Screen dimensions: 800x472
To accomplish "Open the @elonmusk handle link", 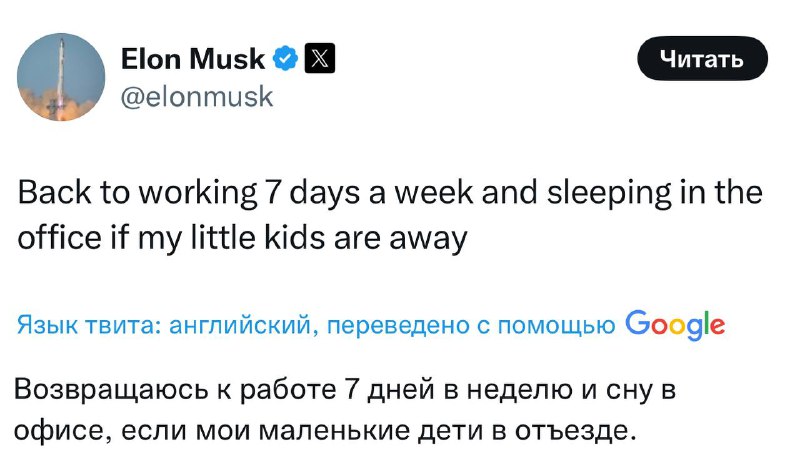I will coord(196,97).
